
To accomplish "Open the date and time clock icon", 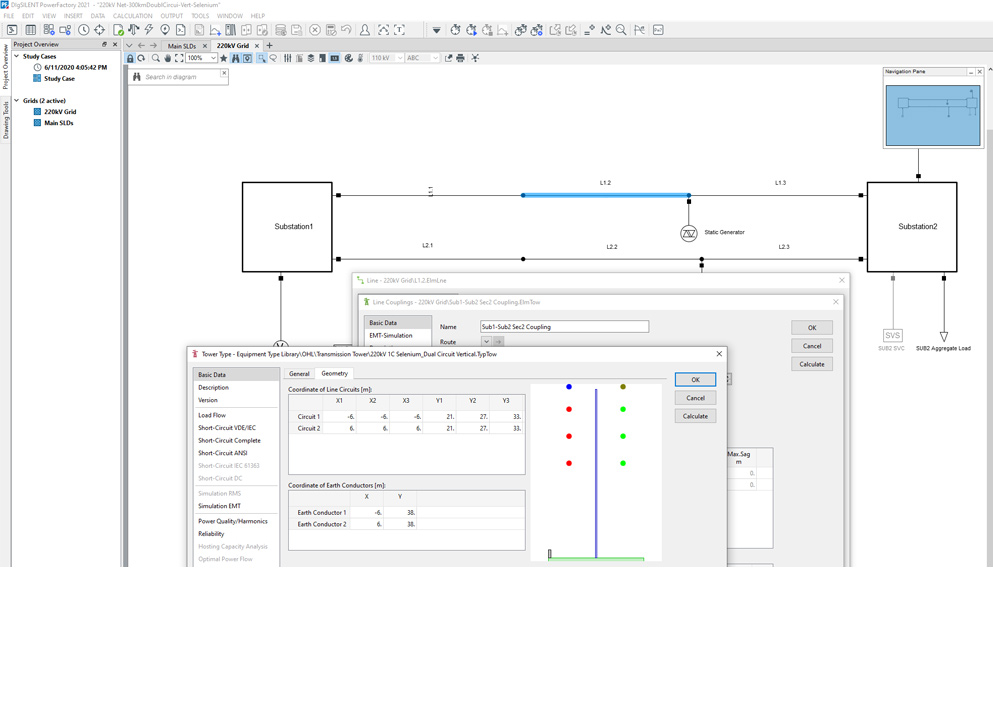I will 83,30.
